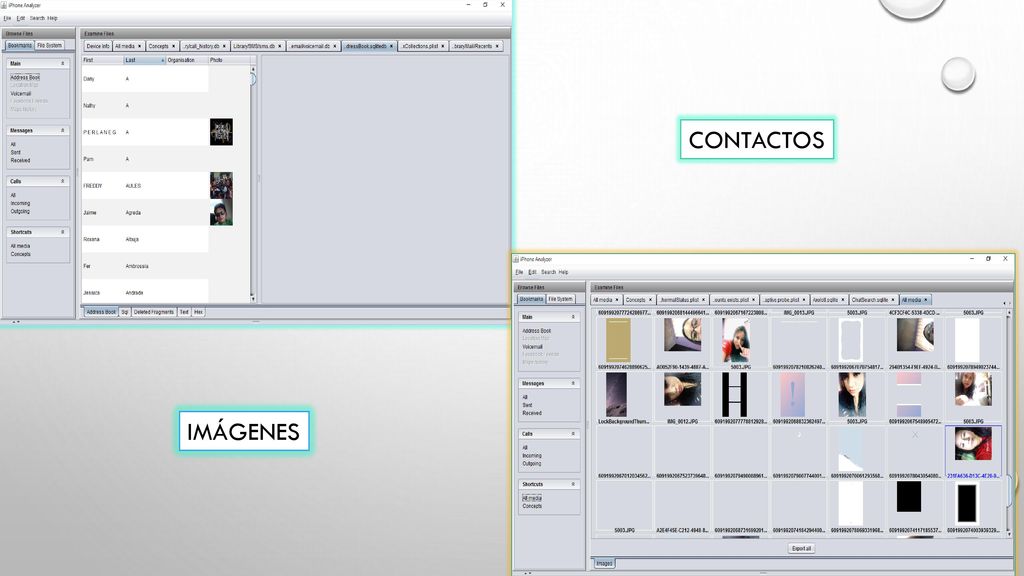The width and height of the screenshot is (1024, 576).
Task: Open the Help menu in media window
Action: [x=563, y=272]
